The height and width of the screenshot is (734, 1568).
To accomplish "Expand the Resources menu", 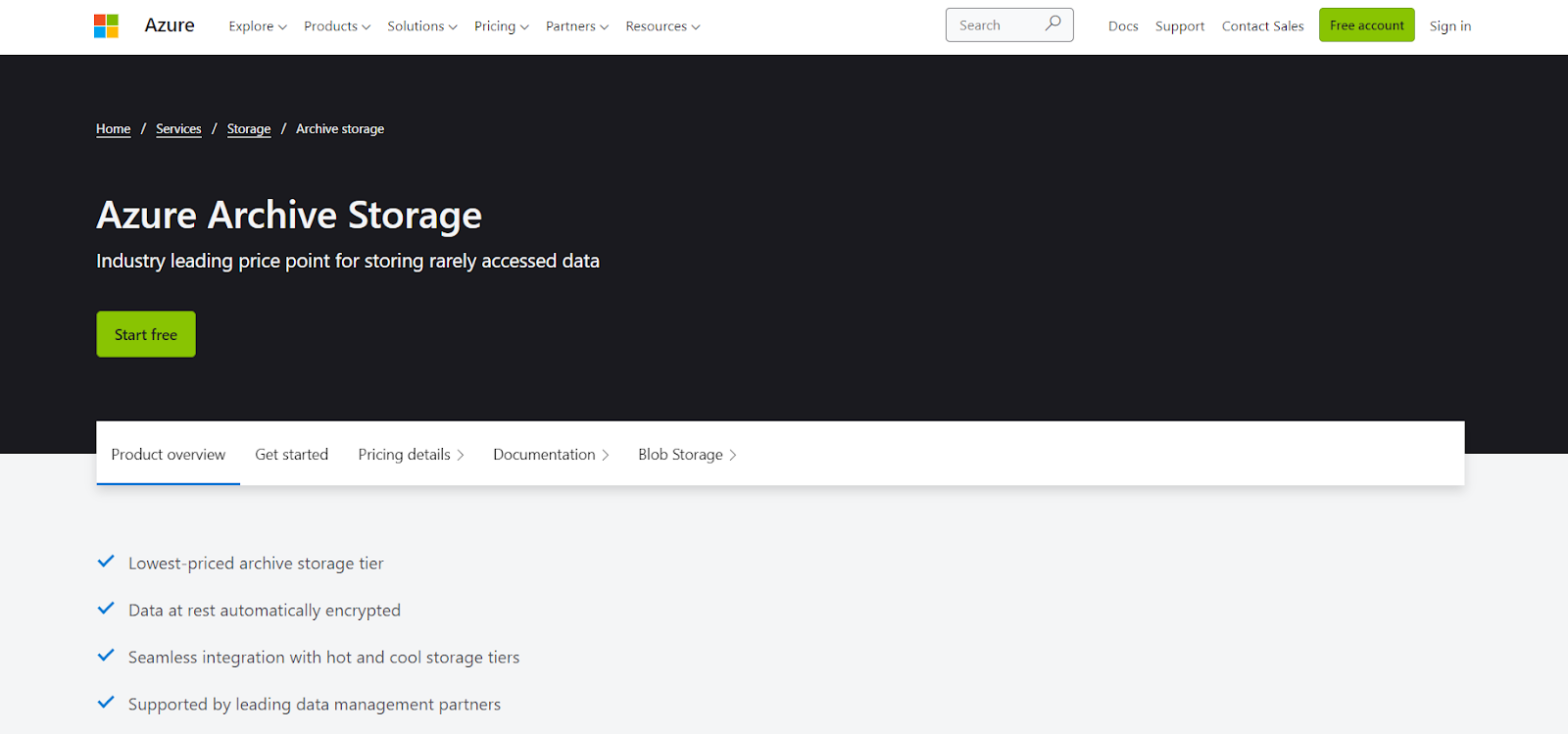I will coord(662,26).
